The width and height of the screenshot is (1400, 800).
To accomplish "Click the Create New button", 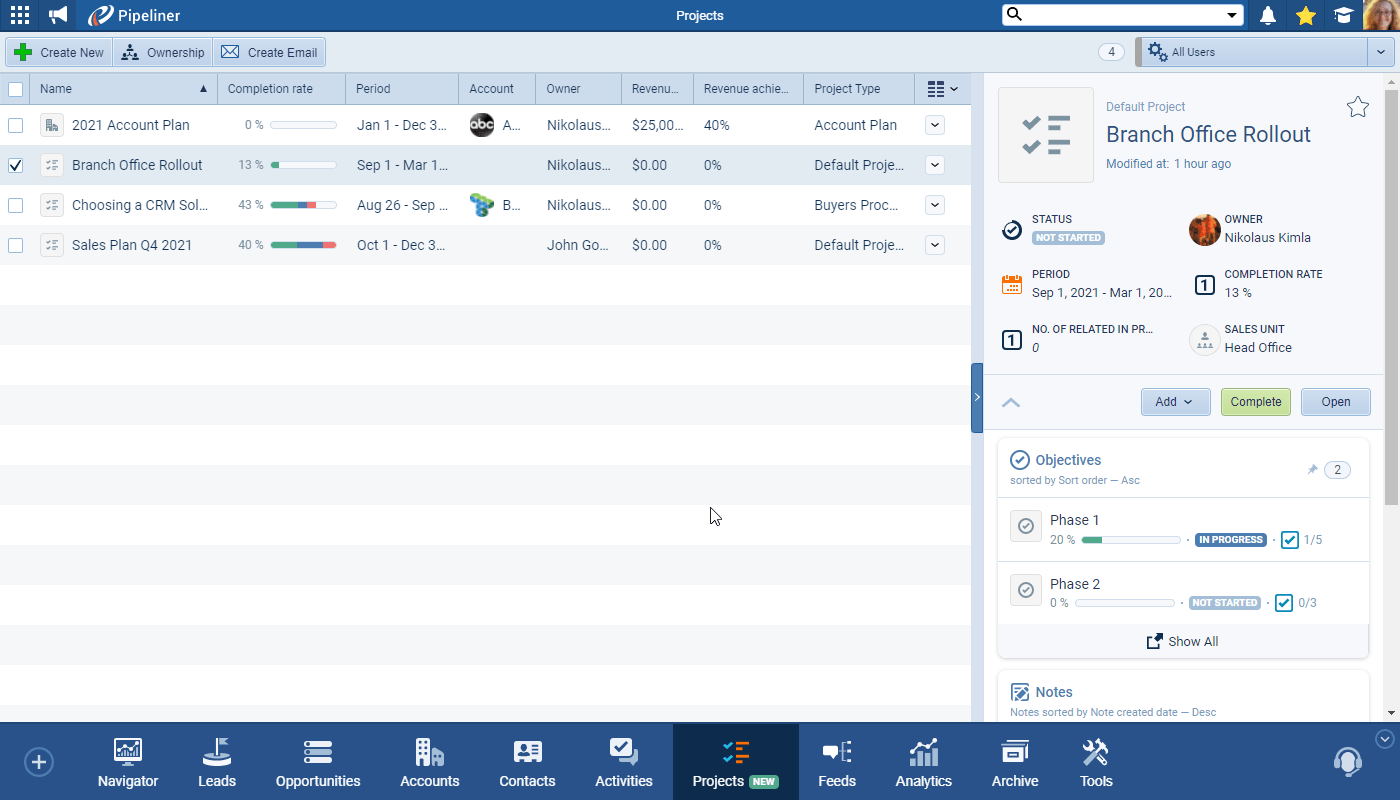I will (58, 51).
